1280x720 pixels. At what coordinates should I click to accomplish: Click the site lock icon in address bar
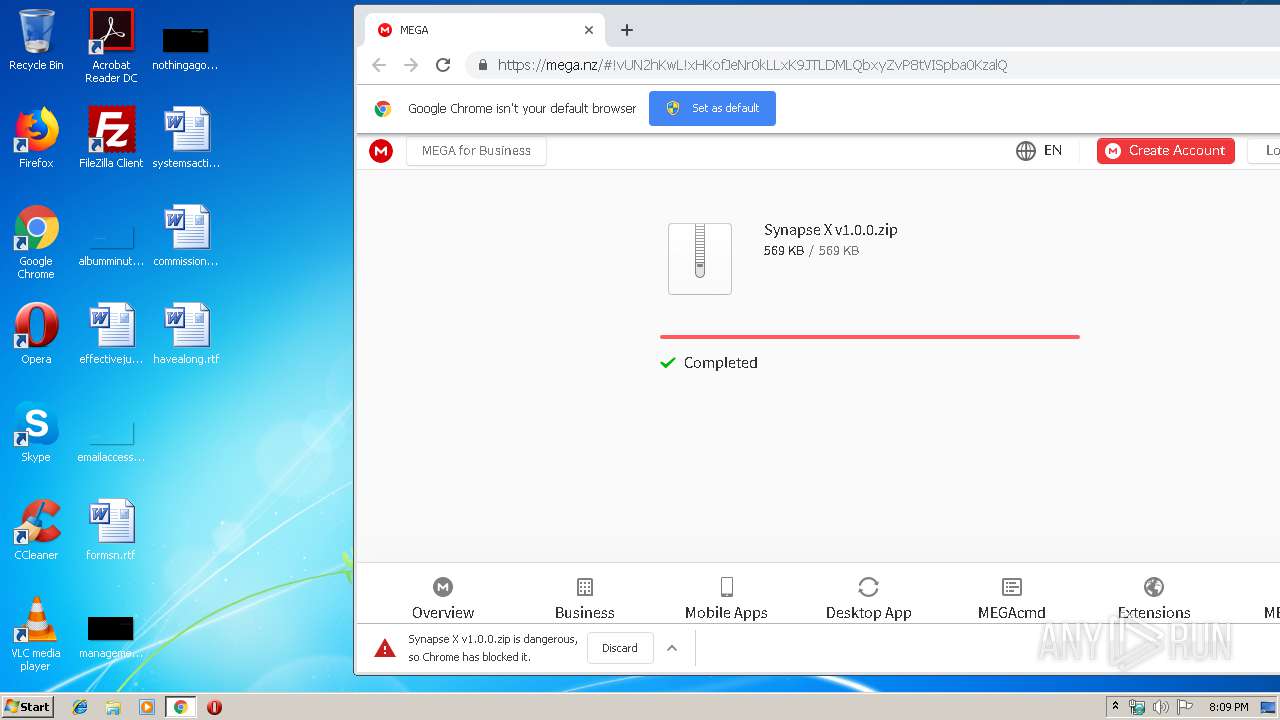click(483, 65)
